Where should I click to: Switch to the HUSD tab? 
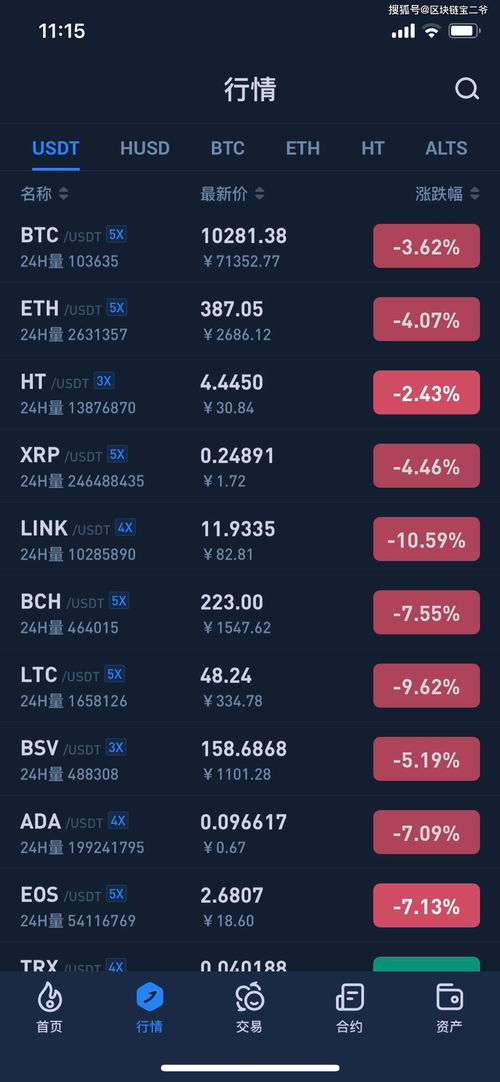(x=145, y=148)
